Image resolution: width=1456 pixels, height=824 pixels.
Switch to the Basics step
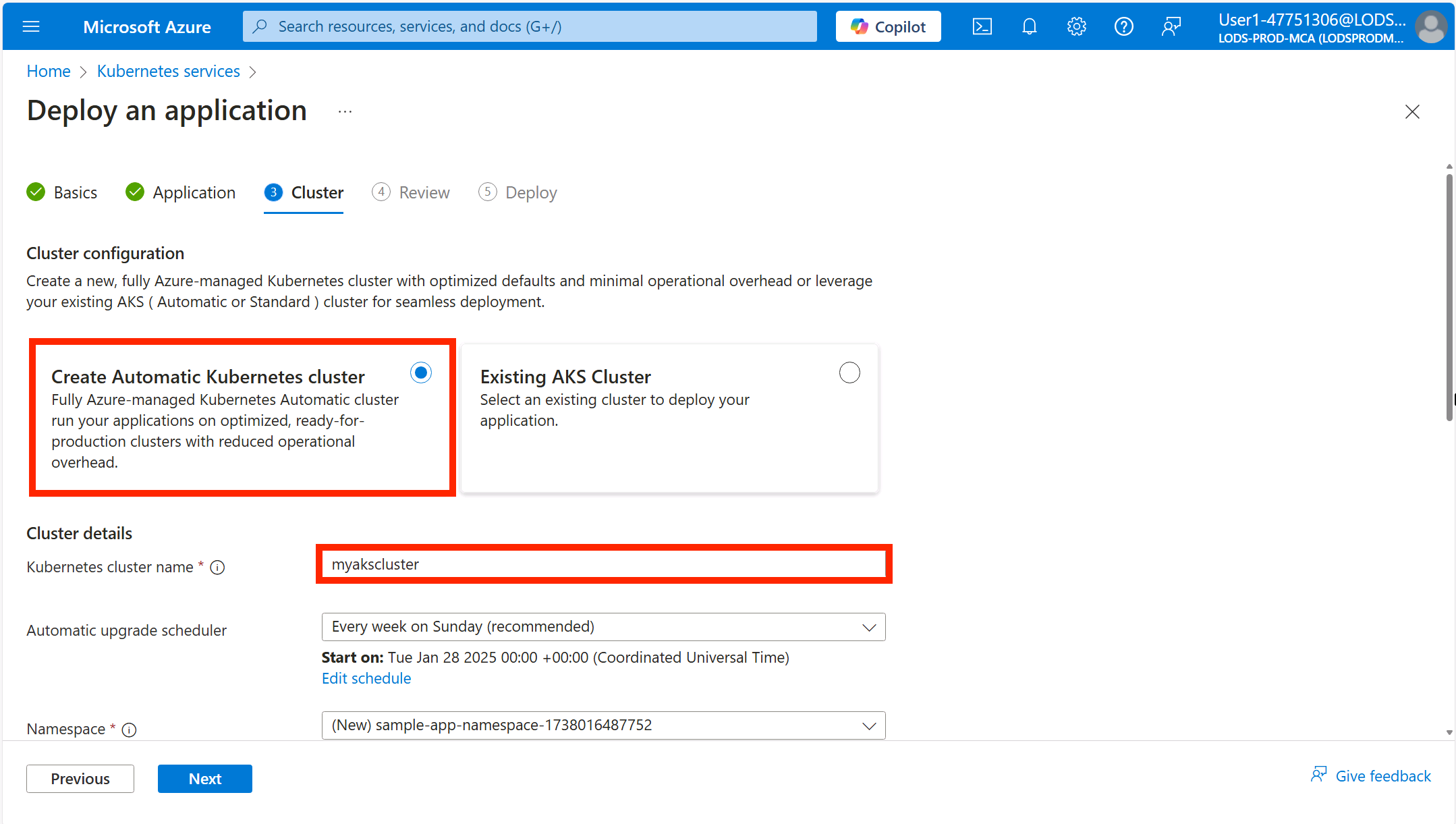[x=62, y=192]
